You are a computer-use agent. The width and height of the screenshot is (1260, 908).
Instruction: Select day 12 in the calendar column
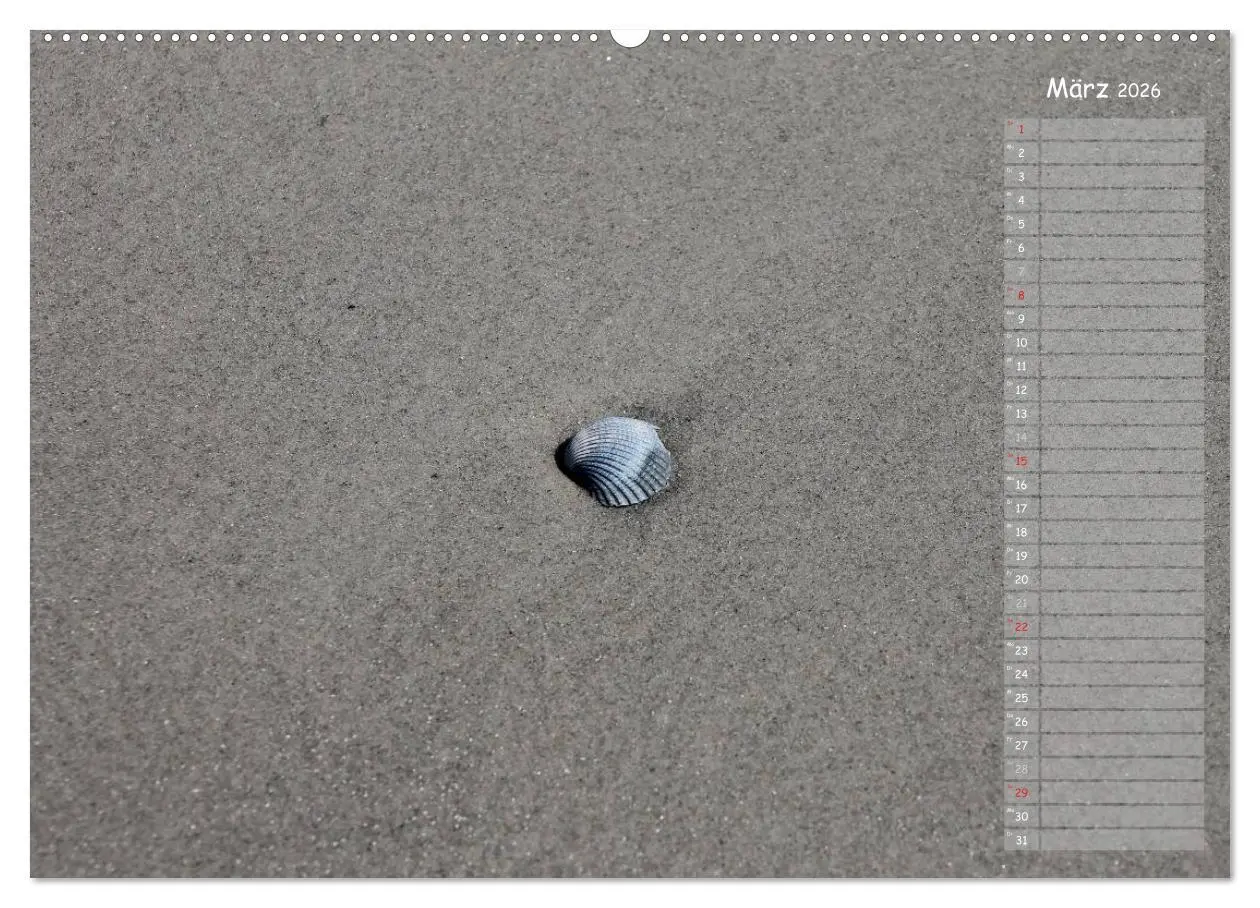click(x=1021, y=390)
